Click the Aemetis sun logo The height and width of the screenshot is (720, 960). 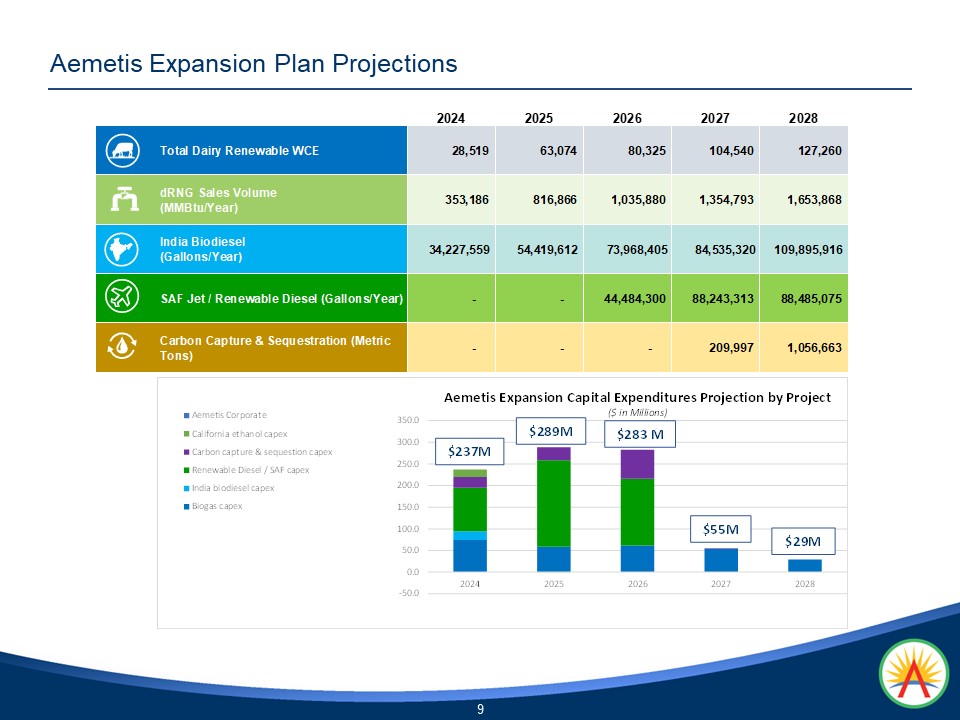pos(912,675)
